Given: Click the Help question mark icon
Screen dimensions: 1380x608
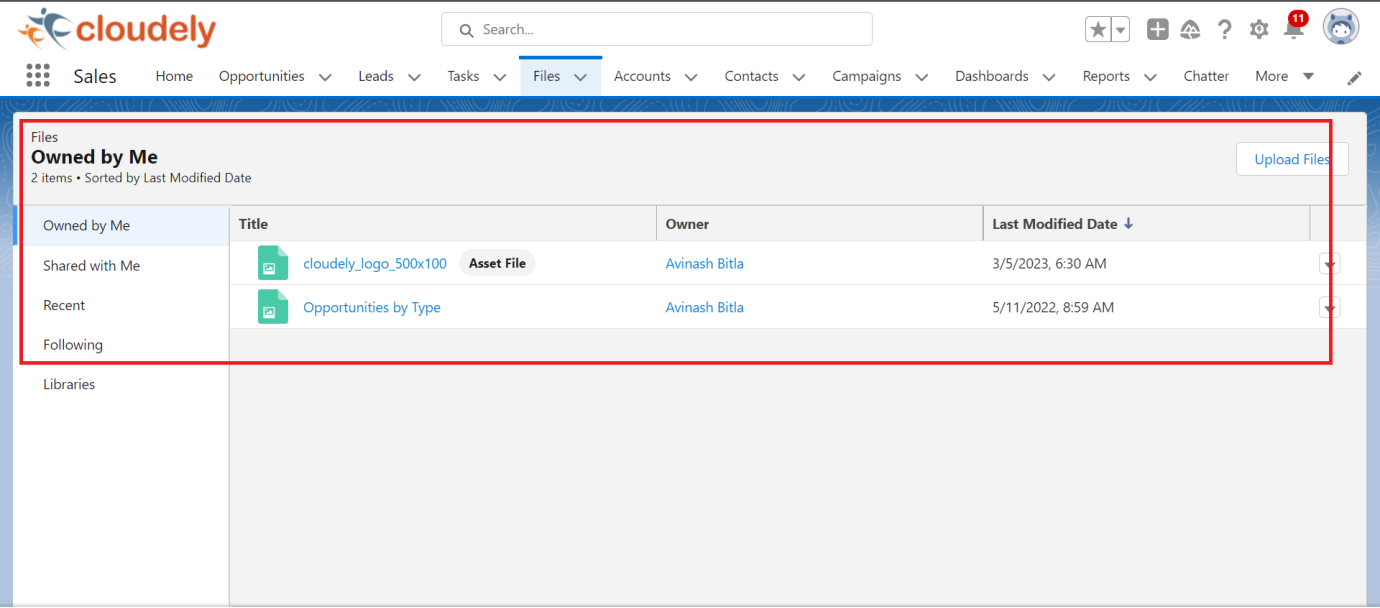Looking at the screenshot, I should (x=1224, y=30).
